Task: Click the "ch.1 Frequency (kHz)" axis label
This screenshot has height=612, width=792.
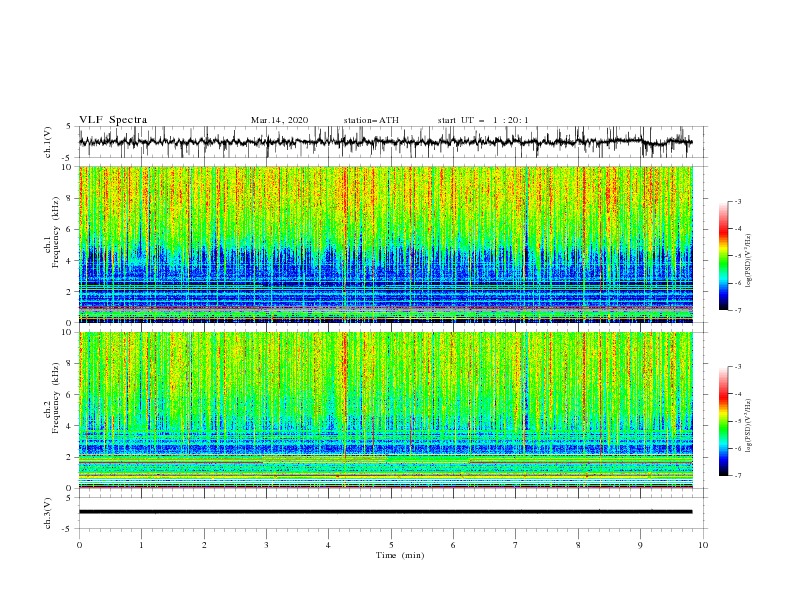Action: 52,232
